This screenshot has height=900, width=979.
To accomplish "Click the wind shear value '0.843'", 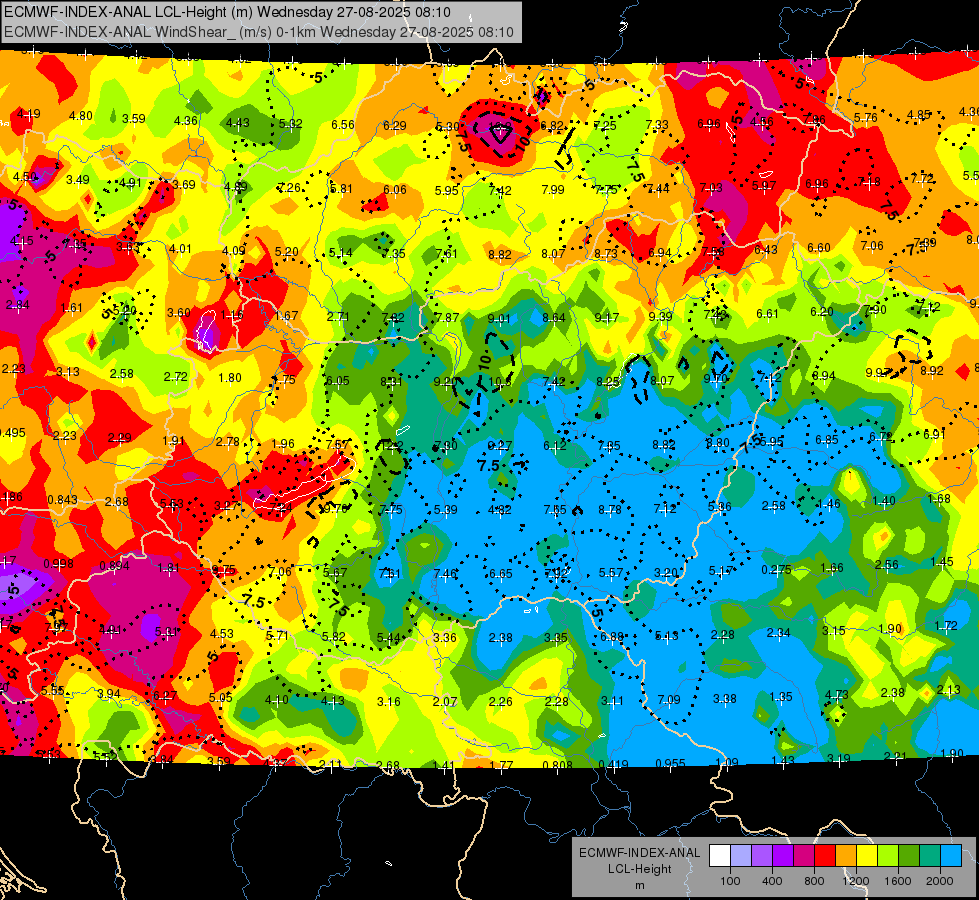I will (x=62, y=500).
